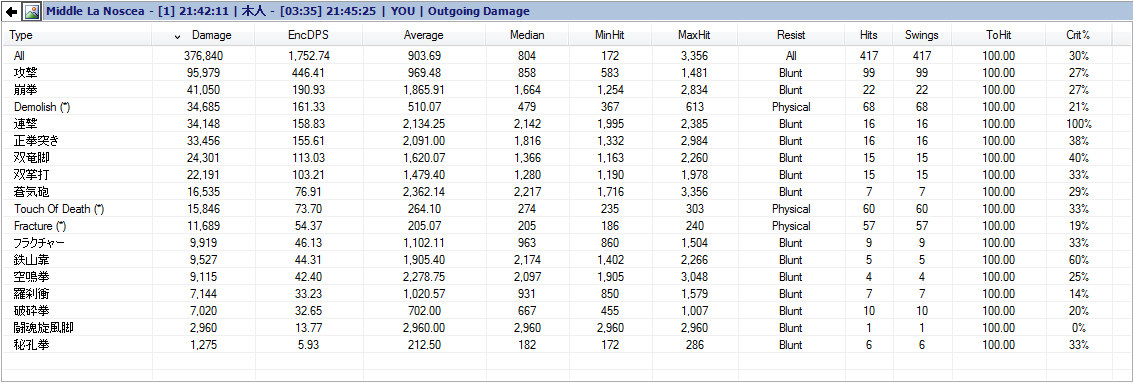Viewport: 1134px width, 387px height.
Task: Click EncDPS cell 5.93
Action: click(x=310, y=344)
